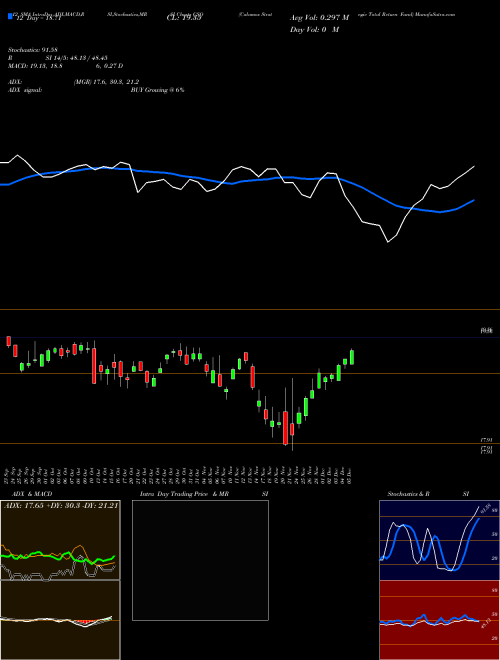Click the blue Stochastics chart panel
Screen dimensions: 500x660
click(439, 540)
